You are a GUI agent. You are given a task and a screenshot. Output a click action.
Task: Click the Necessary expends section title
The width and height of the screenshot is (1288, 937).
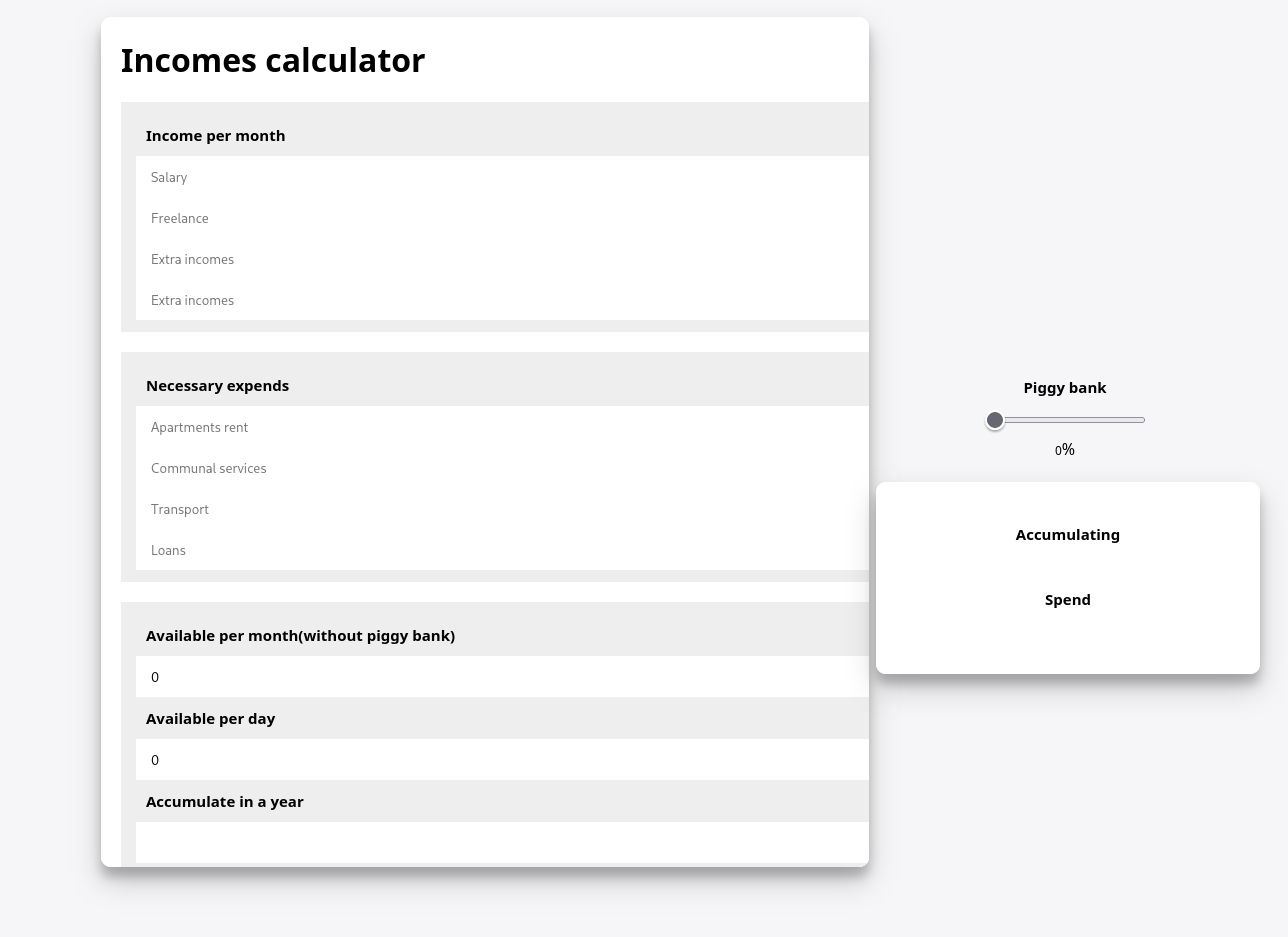pos(218,386)
